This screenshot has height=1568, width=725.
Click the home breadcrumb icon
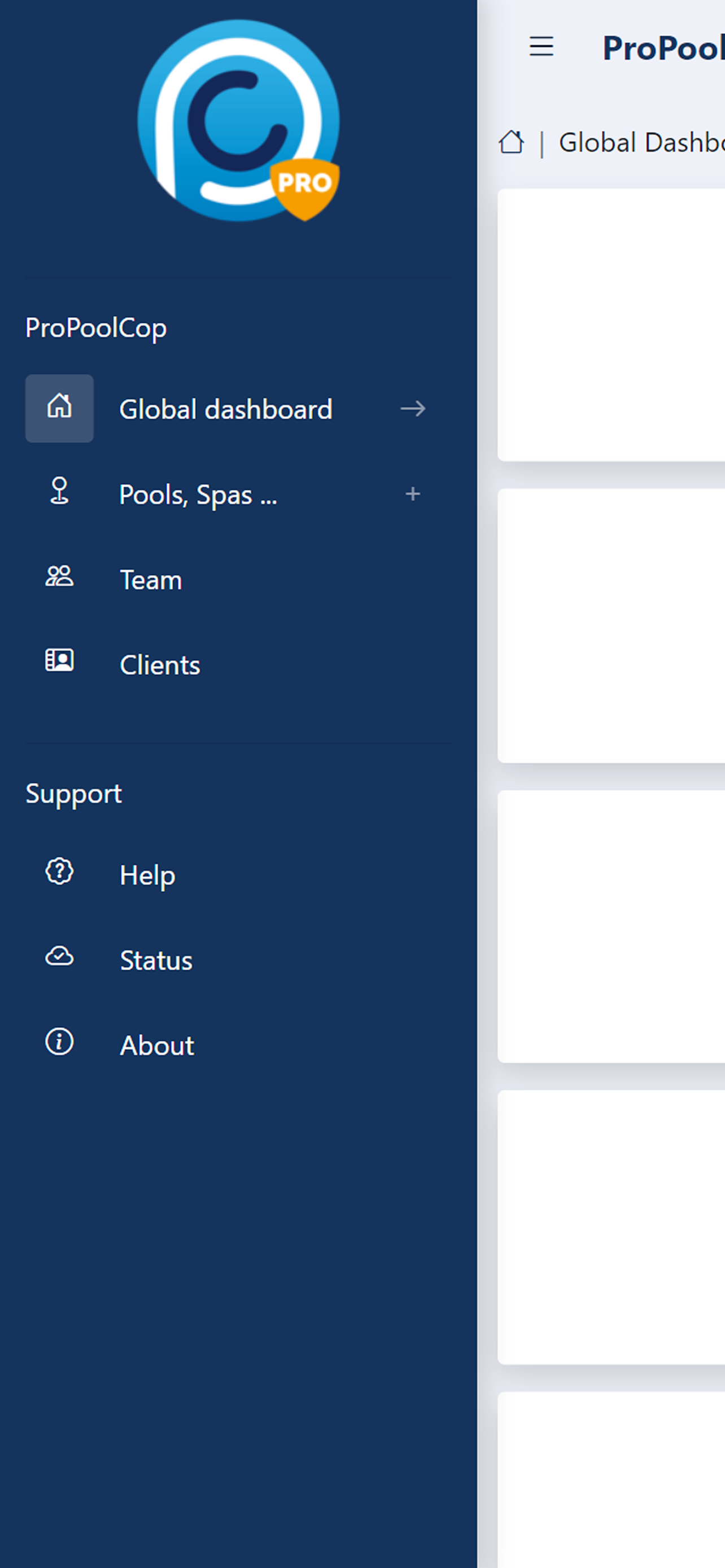(x=511, y=142)
